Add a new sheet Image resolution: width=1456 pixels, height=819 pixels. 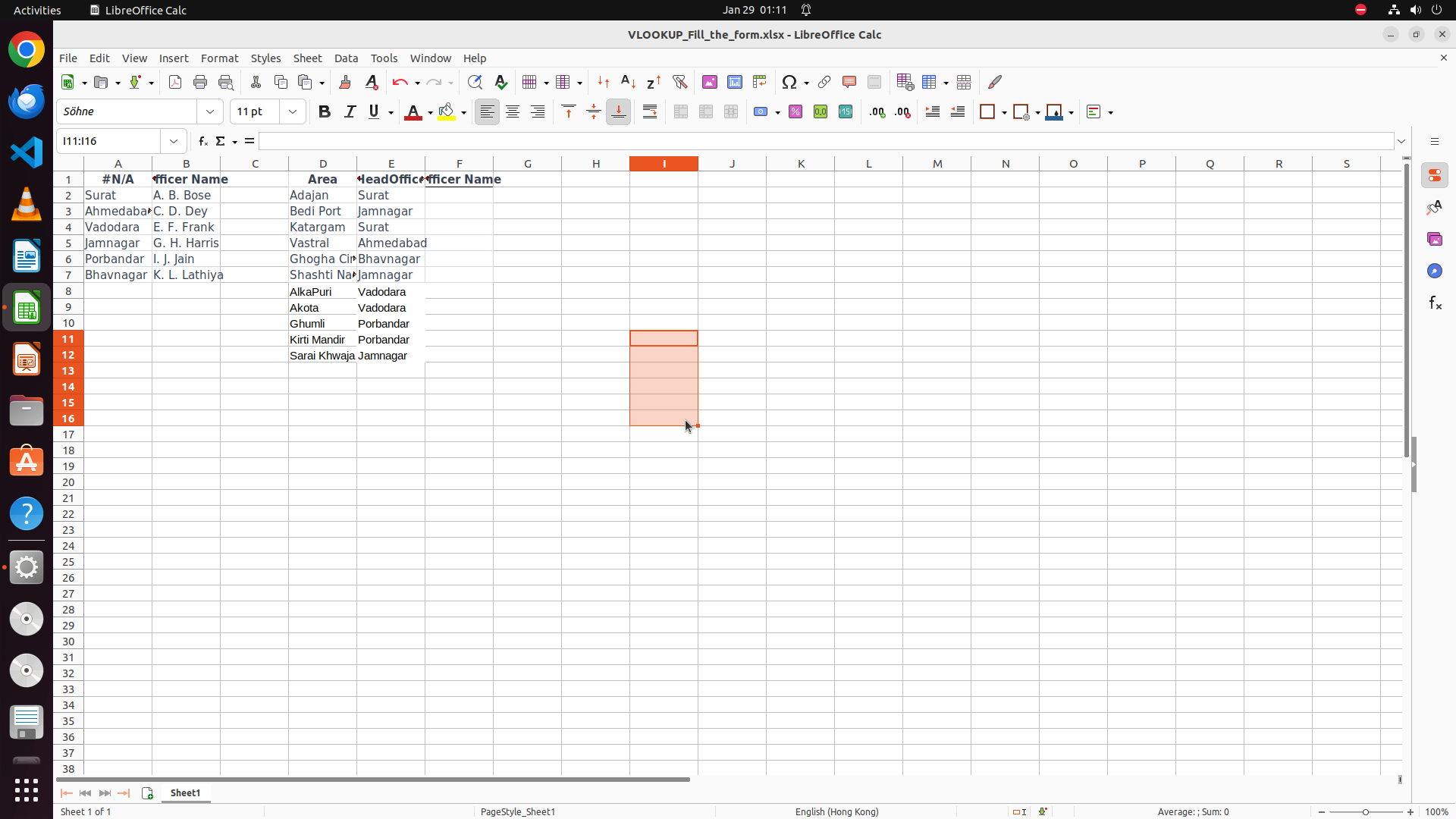(147, 793)
